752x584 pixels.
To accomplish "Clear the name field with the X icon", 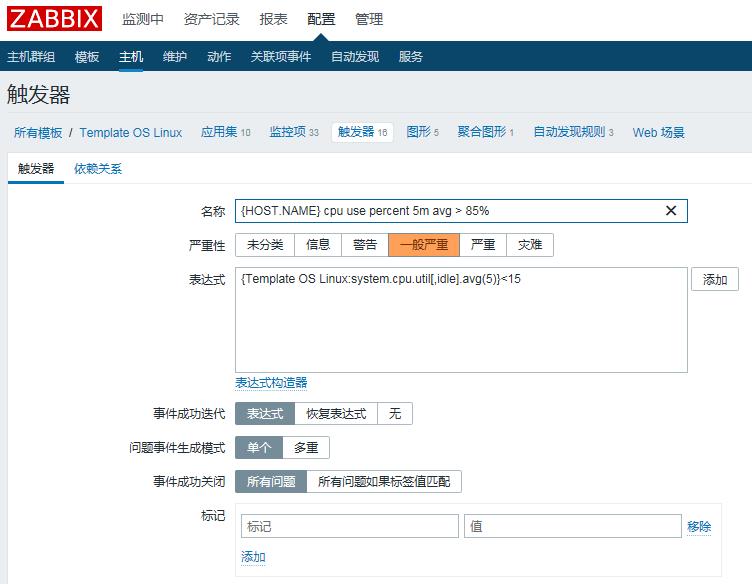I will [671, 210].
